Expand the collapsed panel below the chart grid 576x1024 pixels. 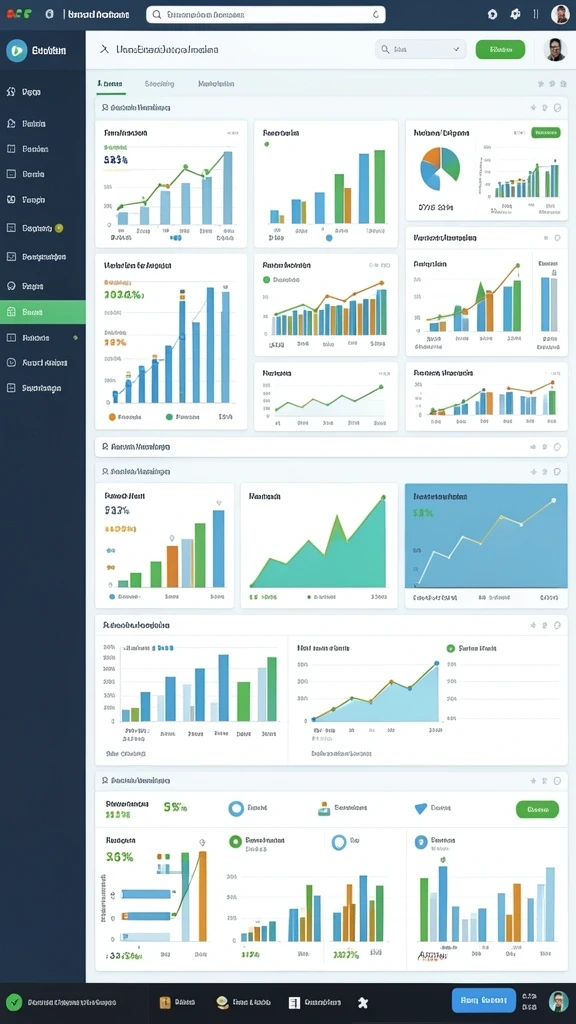331,447
